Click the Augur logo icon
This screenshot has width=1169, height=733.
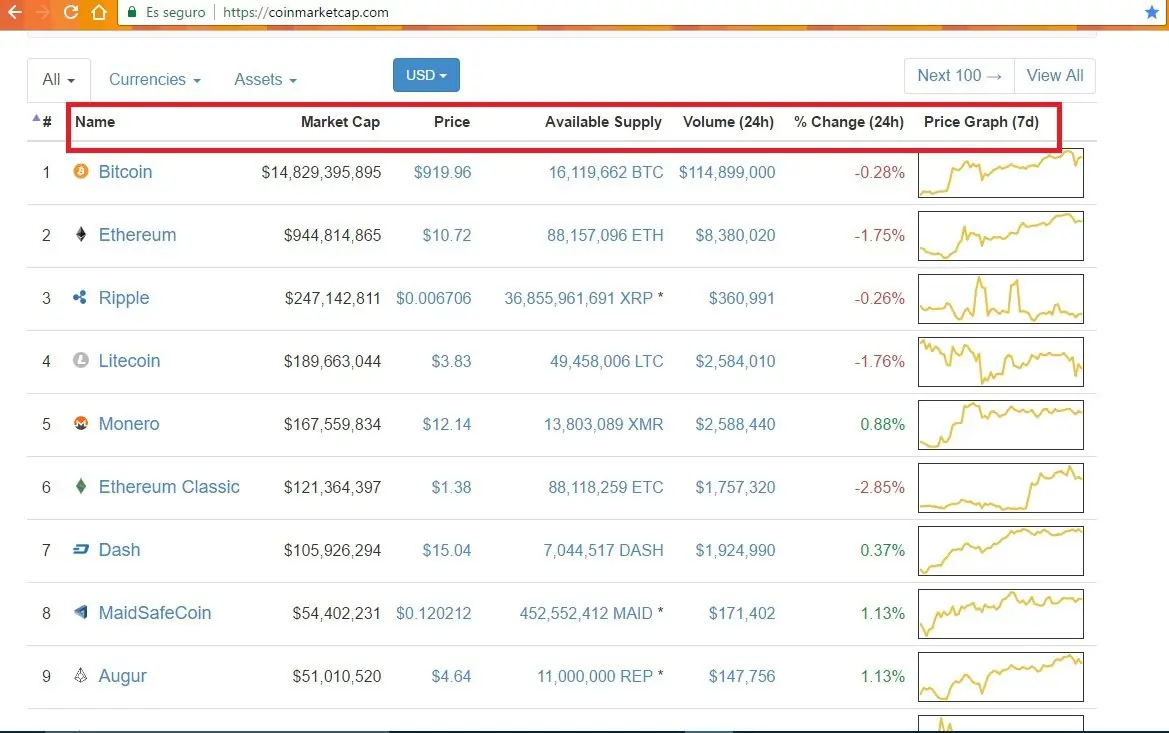click(x=81, y=675)
